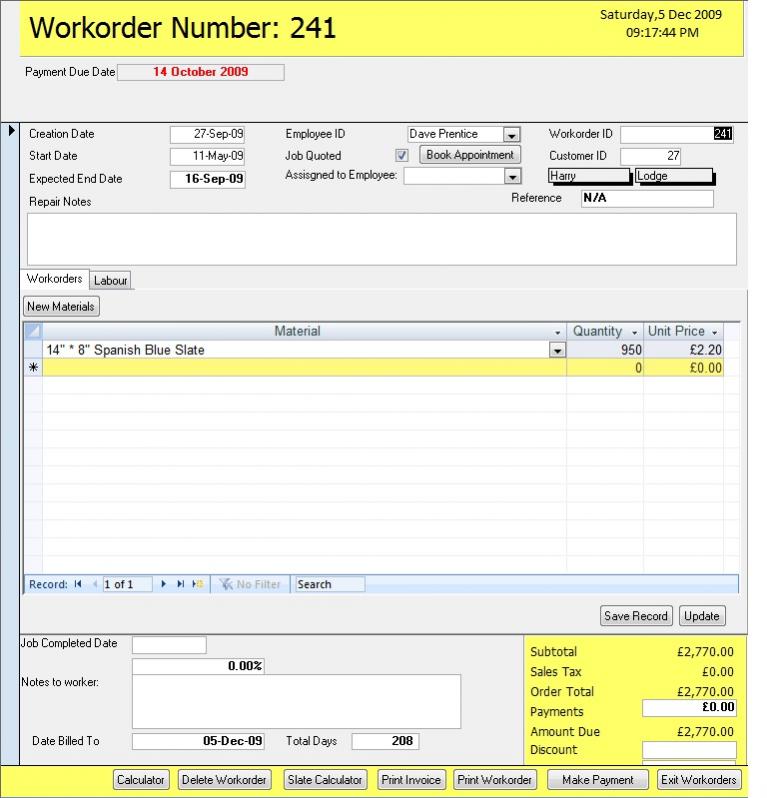The image size is (767, 798).
Task: Click the Total Days field
Action: (x=385, y=741)
